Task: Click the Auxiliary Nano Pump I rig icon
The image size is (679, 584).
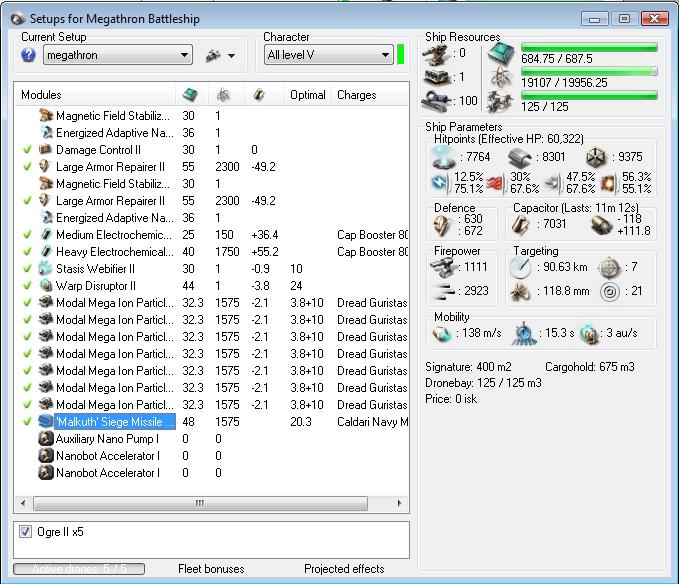Action: click(x=45, y=439)
